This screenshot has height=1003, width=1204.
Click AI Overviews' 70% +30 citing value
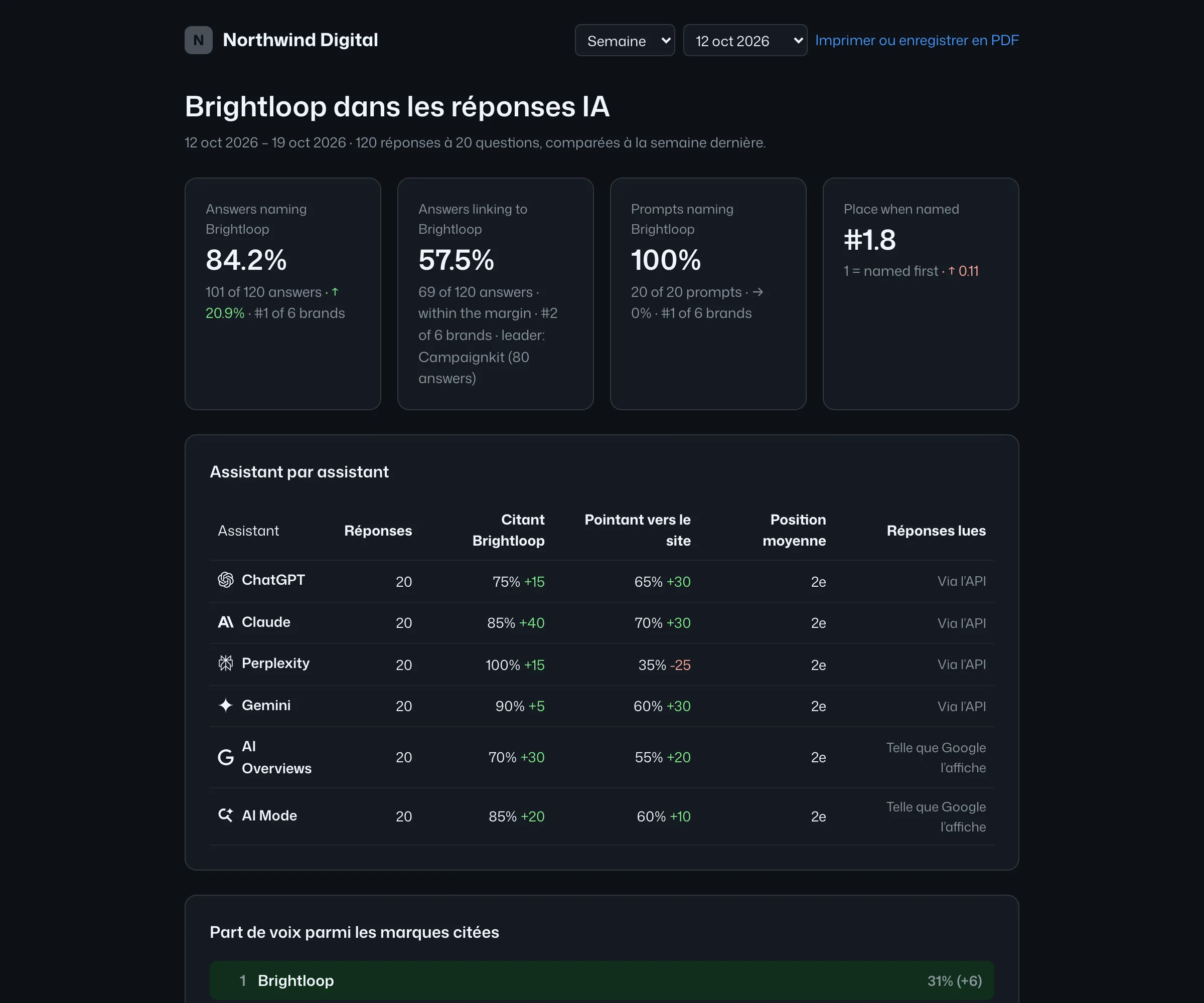[x=517, y=758]
